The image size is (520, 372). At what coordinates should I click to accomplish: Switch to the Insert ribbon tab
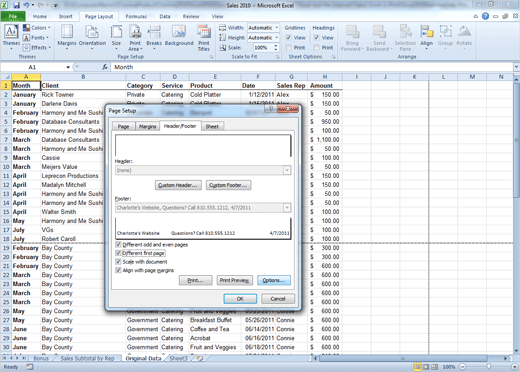click(x=66, y=16)
